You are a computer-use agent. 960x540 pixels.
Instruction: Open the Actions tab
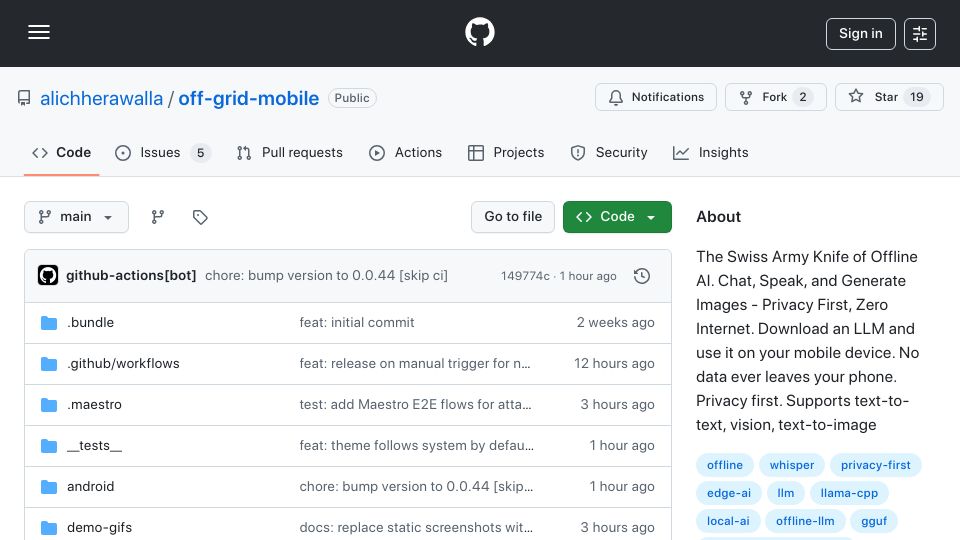[405, 152]
